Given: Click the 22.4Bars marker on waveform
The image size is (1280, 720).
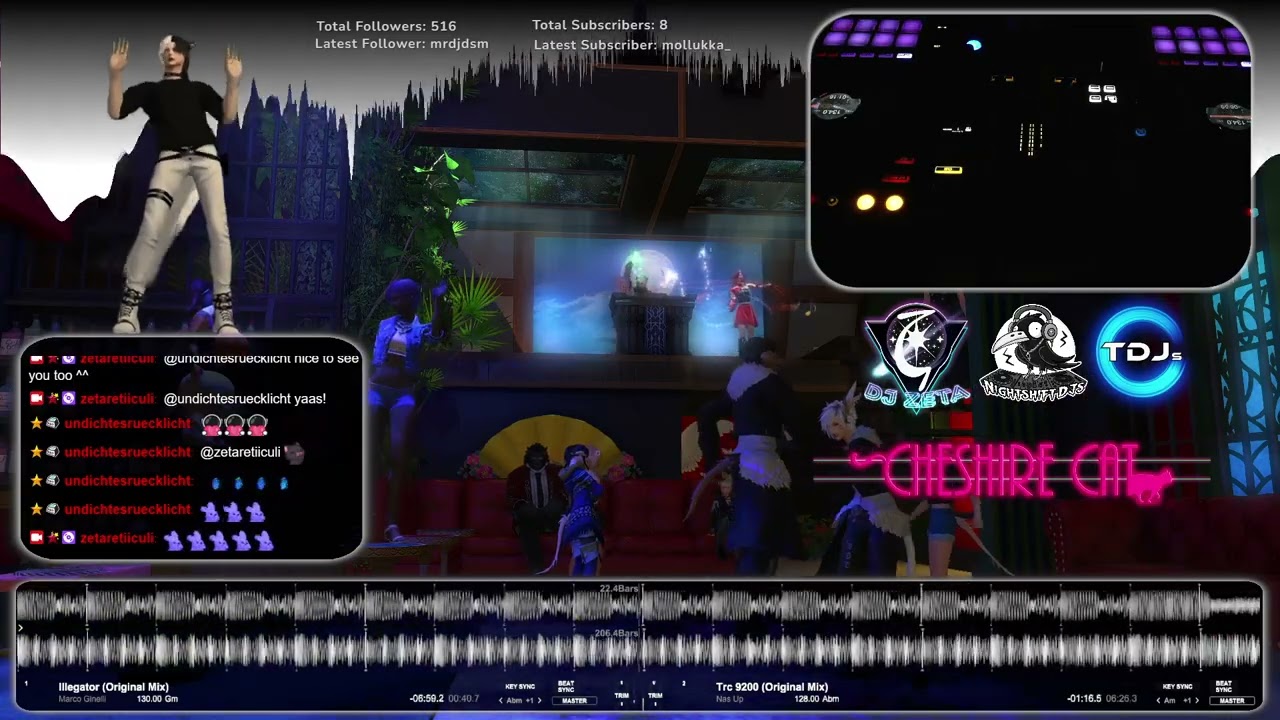Looking at the screenshot, I should [x=618, y=589].
